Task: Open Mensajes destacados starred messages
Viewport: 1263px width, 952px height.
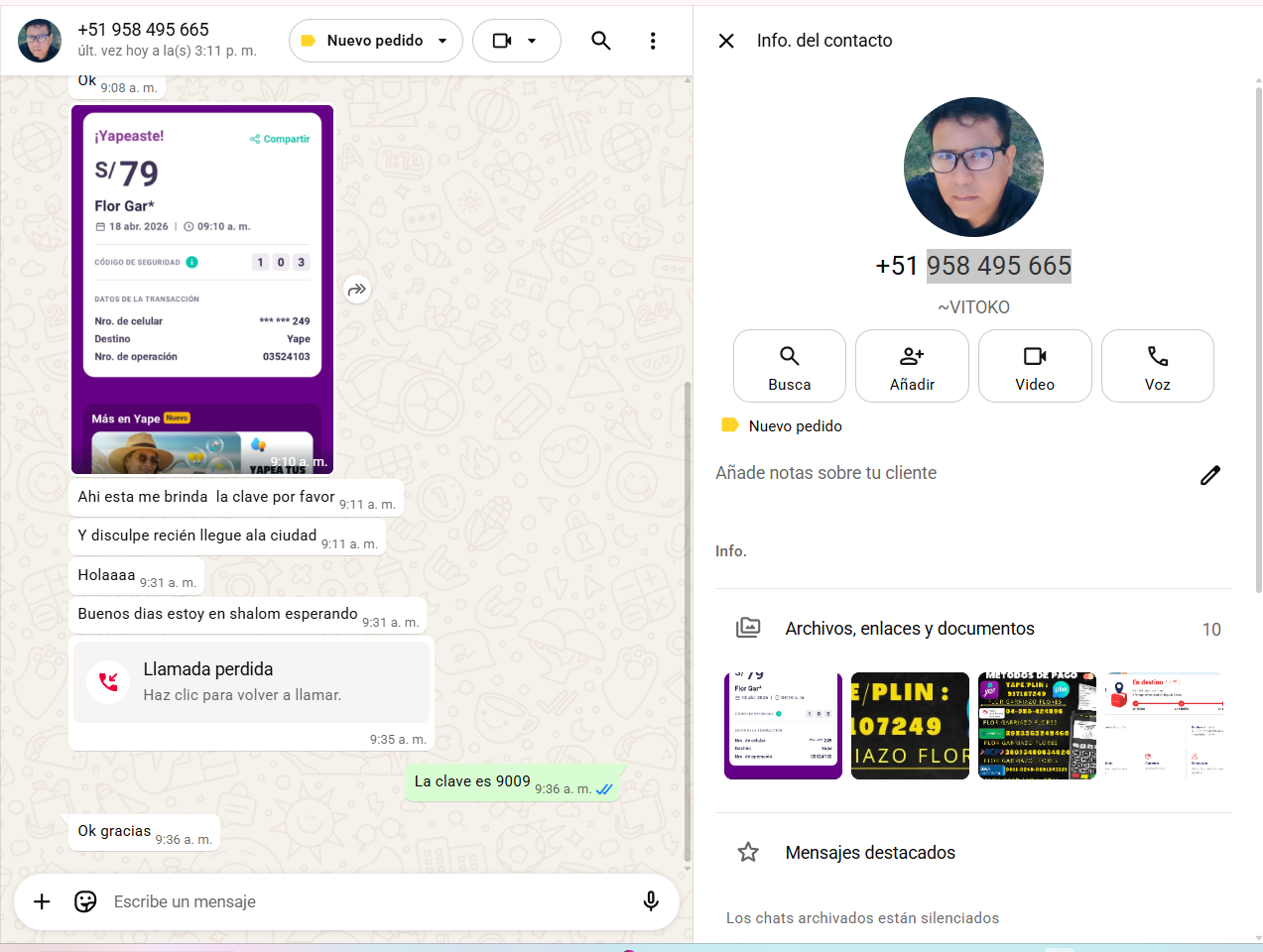Action: coord(869,853)
